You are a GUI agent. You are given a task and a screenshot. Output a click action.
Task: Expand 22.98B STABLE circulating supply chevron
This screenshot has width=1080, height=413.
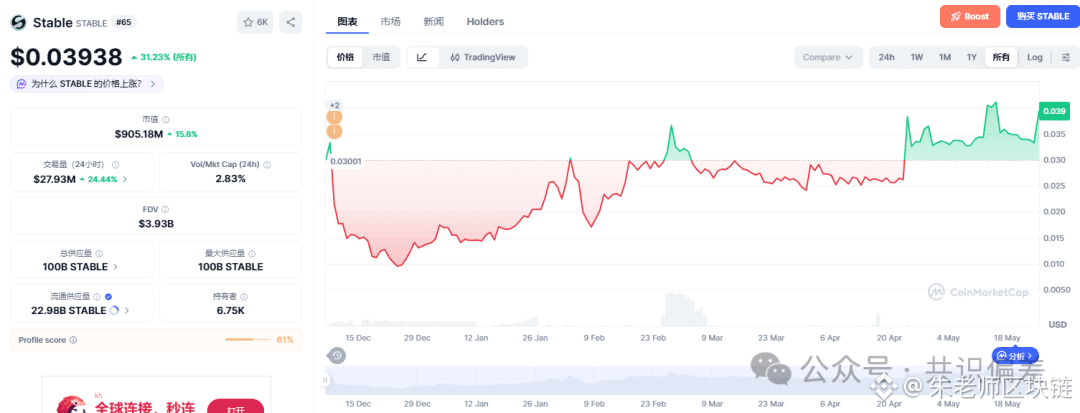[x=127, y=310]
